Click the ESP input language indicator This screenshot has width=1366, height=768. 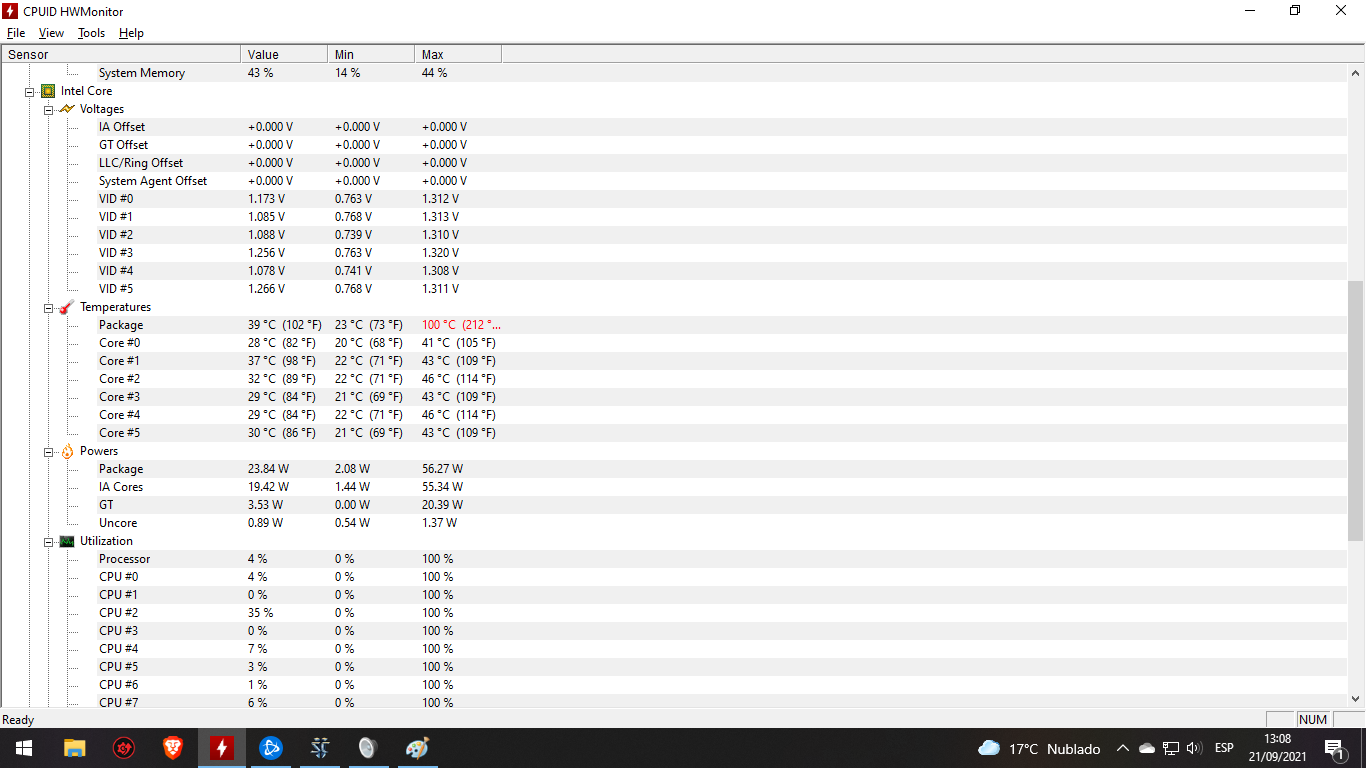[x=1224, y=748]
